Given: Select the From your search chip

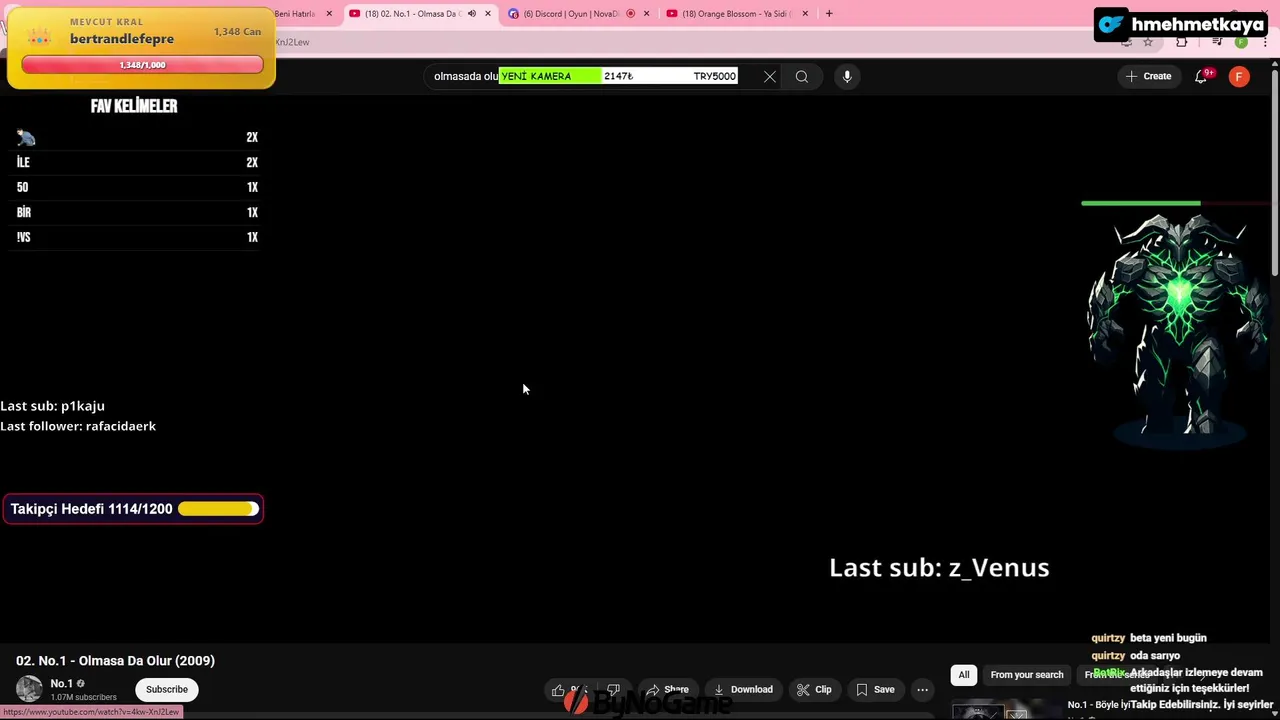Looking at the screenshot, I should [1027, 675].
